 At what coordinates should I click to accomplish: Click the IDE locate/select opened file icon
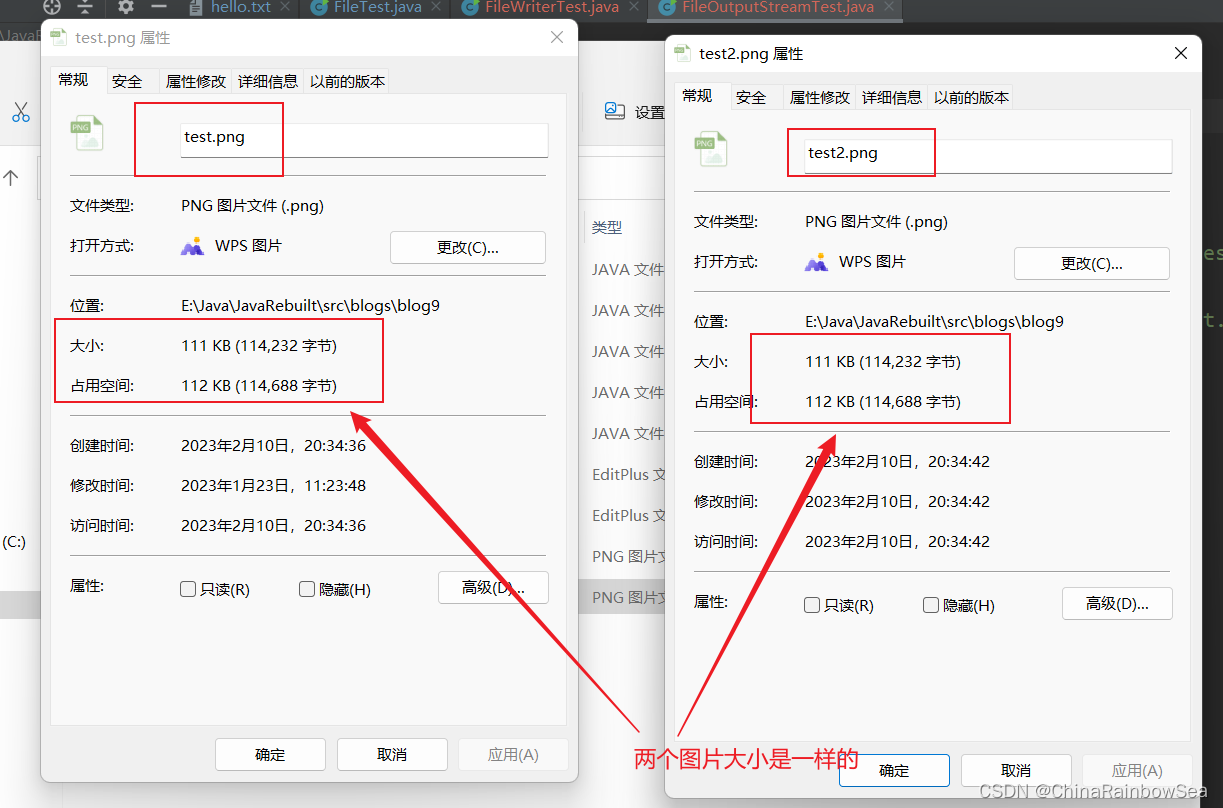(52, 6)
